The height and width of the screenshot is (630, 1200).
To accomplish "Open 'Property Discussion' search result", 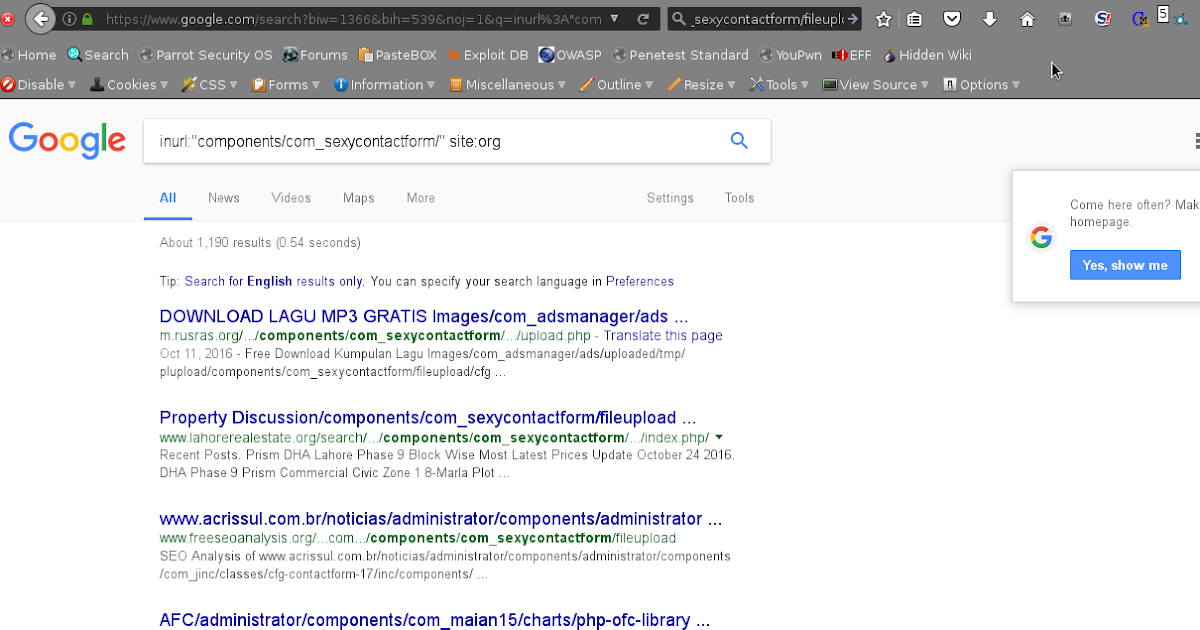I will pos(428,417).
